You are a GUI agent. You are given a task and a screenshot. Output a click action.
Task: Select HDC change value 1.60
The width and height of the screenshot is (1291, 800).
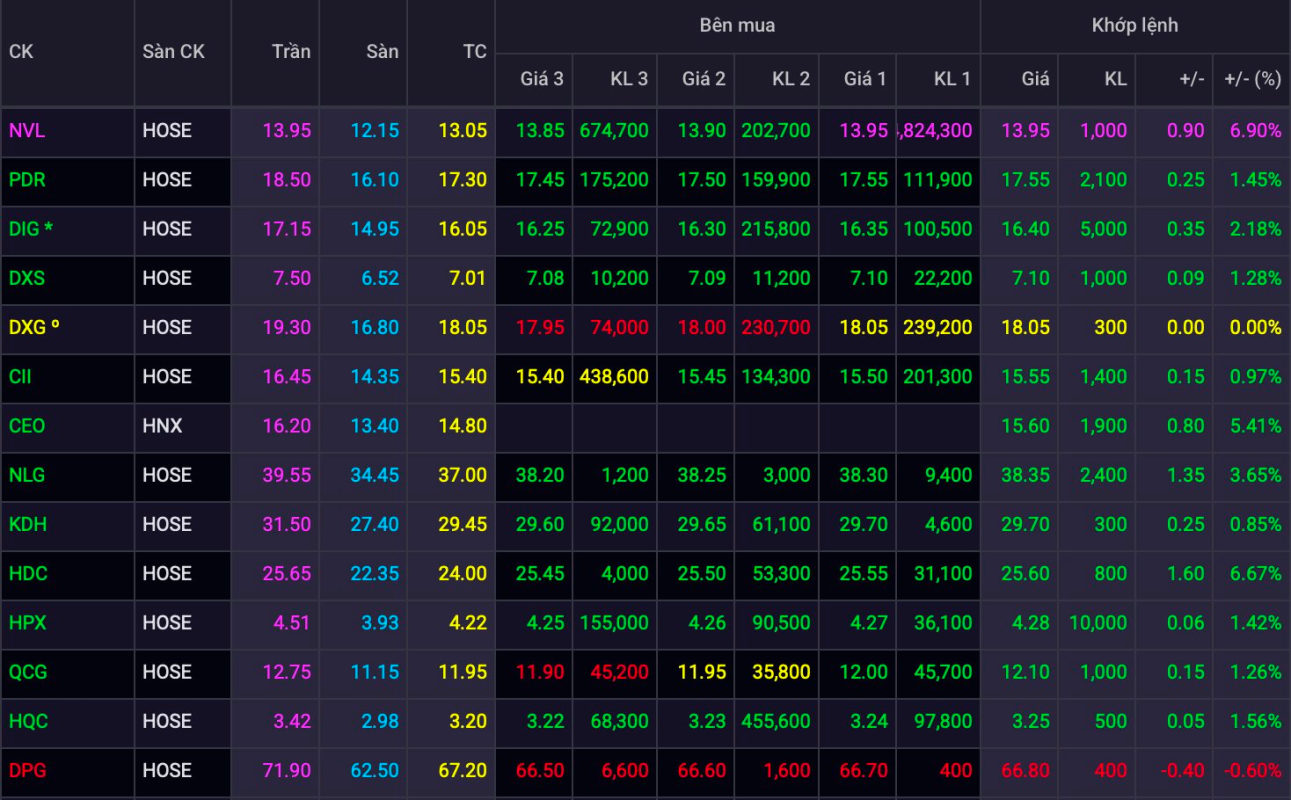pyautogui.click(x=1187, y=573)
